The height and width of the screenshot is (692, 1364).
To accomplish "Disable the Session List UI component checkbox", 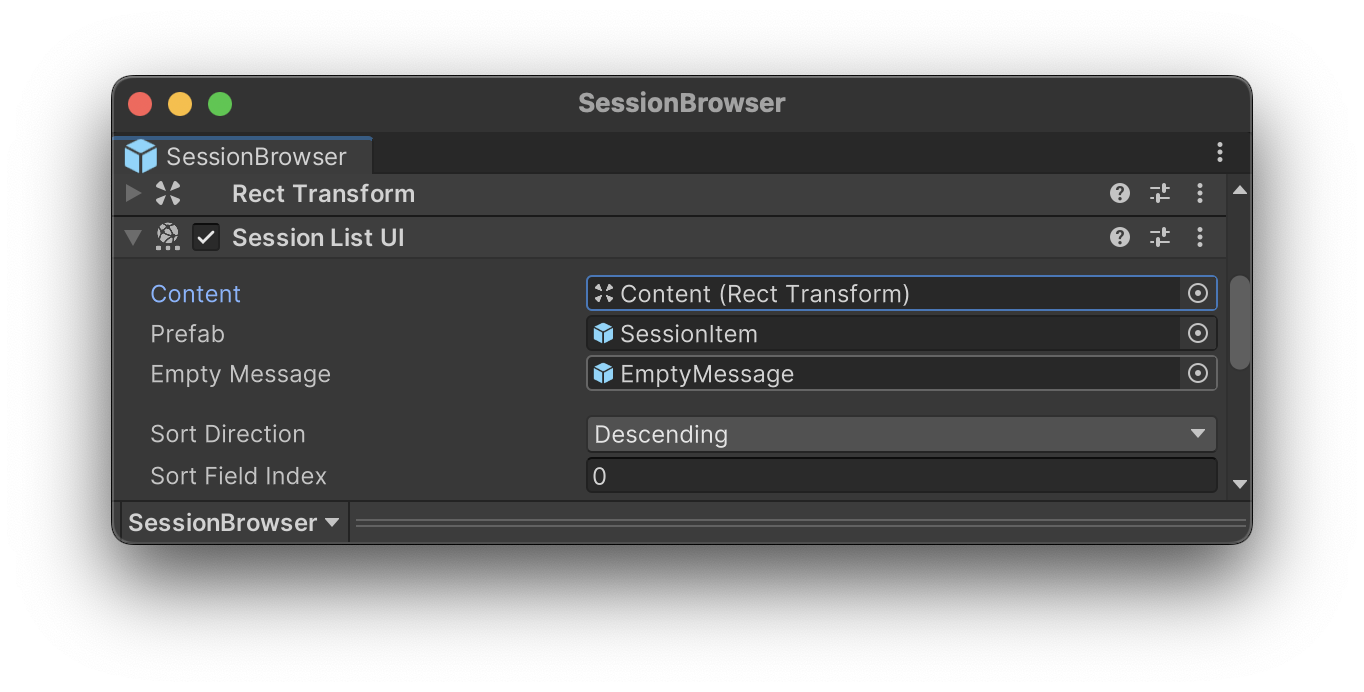I will tap(206, 237).
